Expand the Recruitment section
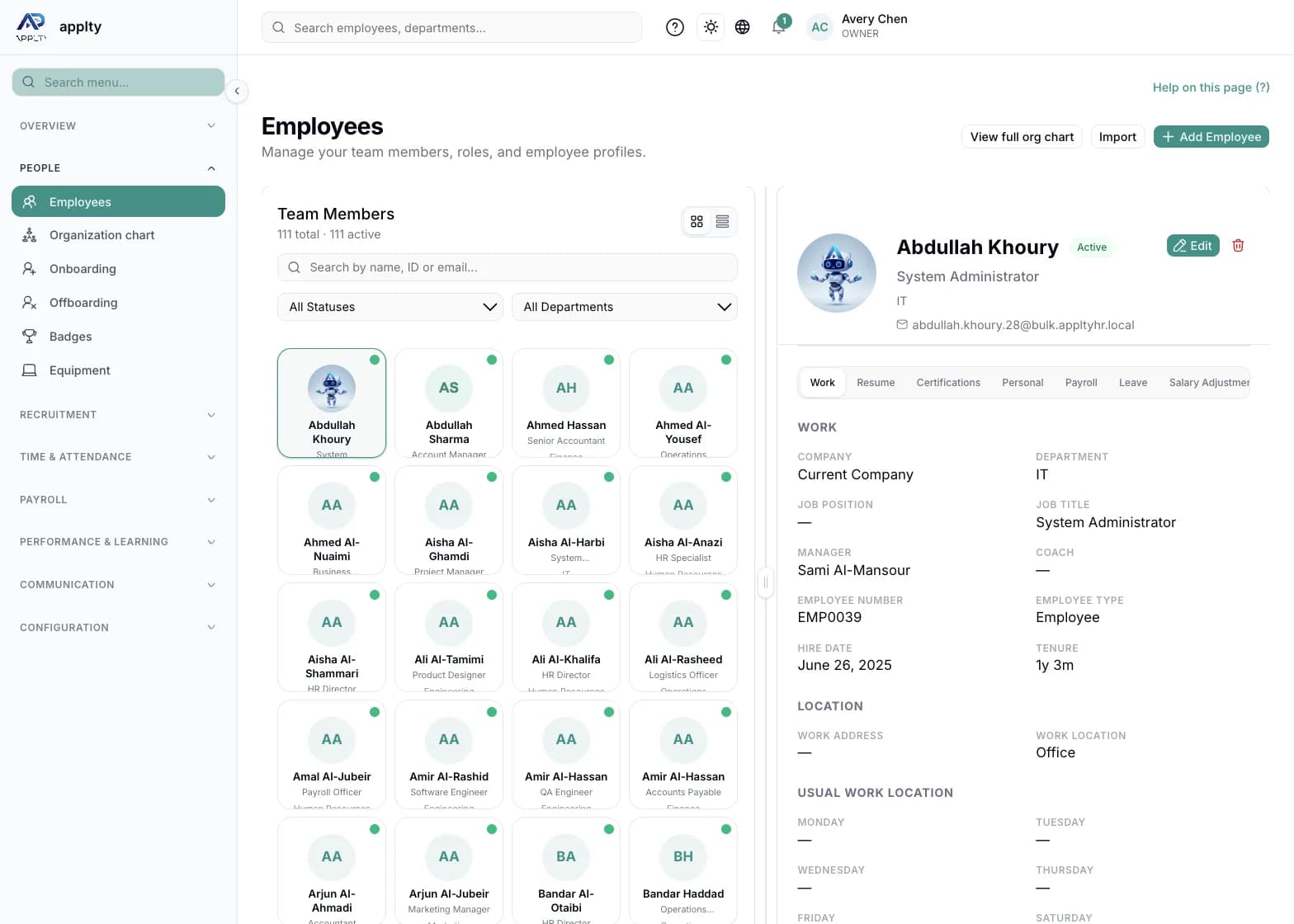Image resolution: width=1294 pixels, height=924 pixels. tap(118, 415)
